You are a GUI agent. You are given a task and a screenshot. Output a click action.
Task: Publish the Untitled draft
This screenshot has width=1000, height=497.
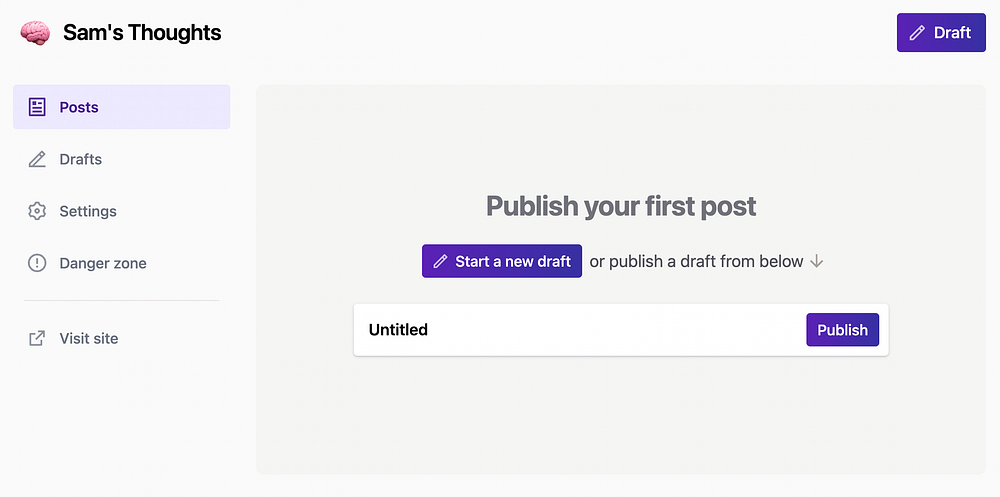[842, 330]
